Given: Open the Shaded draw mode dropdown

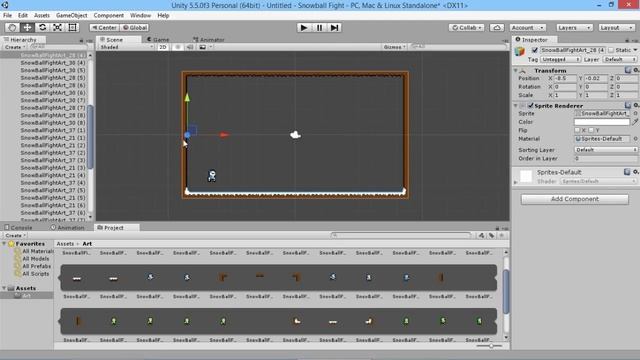Looking at the screenshot, I should click(x=127, y=47).
